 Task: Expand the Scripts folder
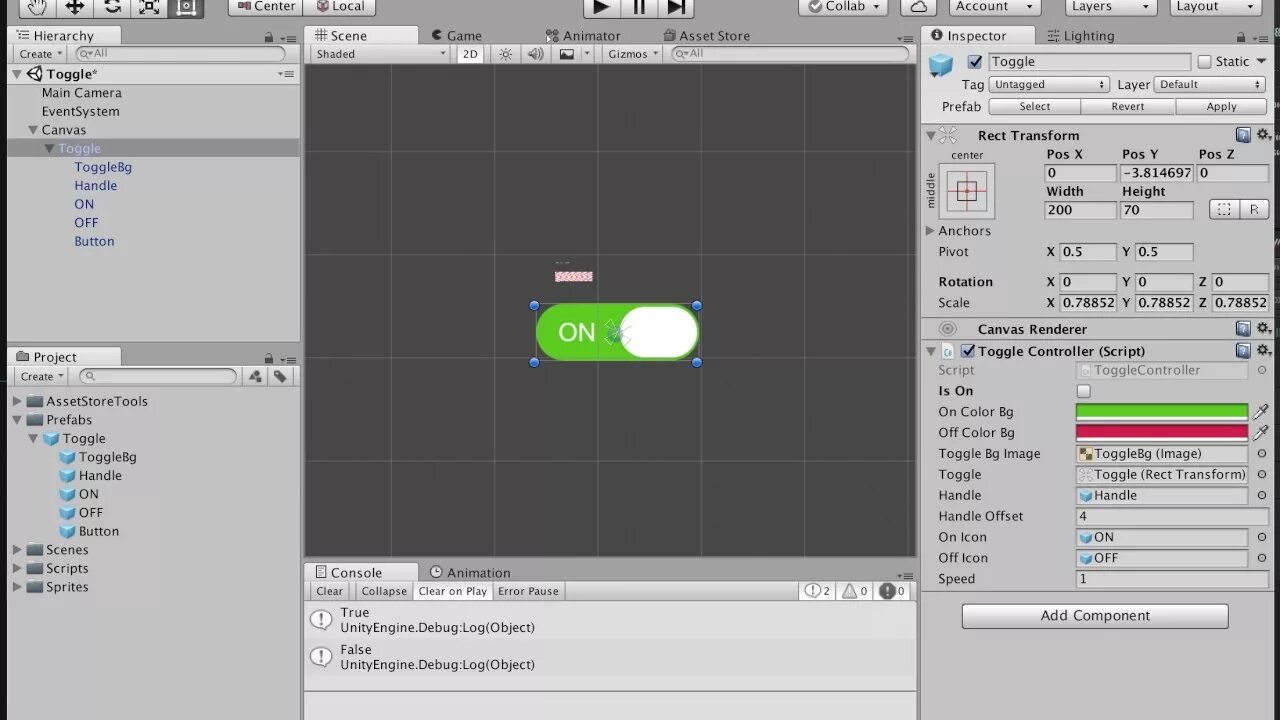17,569
